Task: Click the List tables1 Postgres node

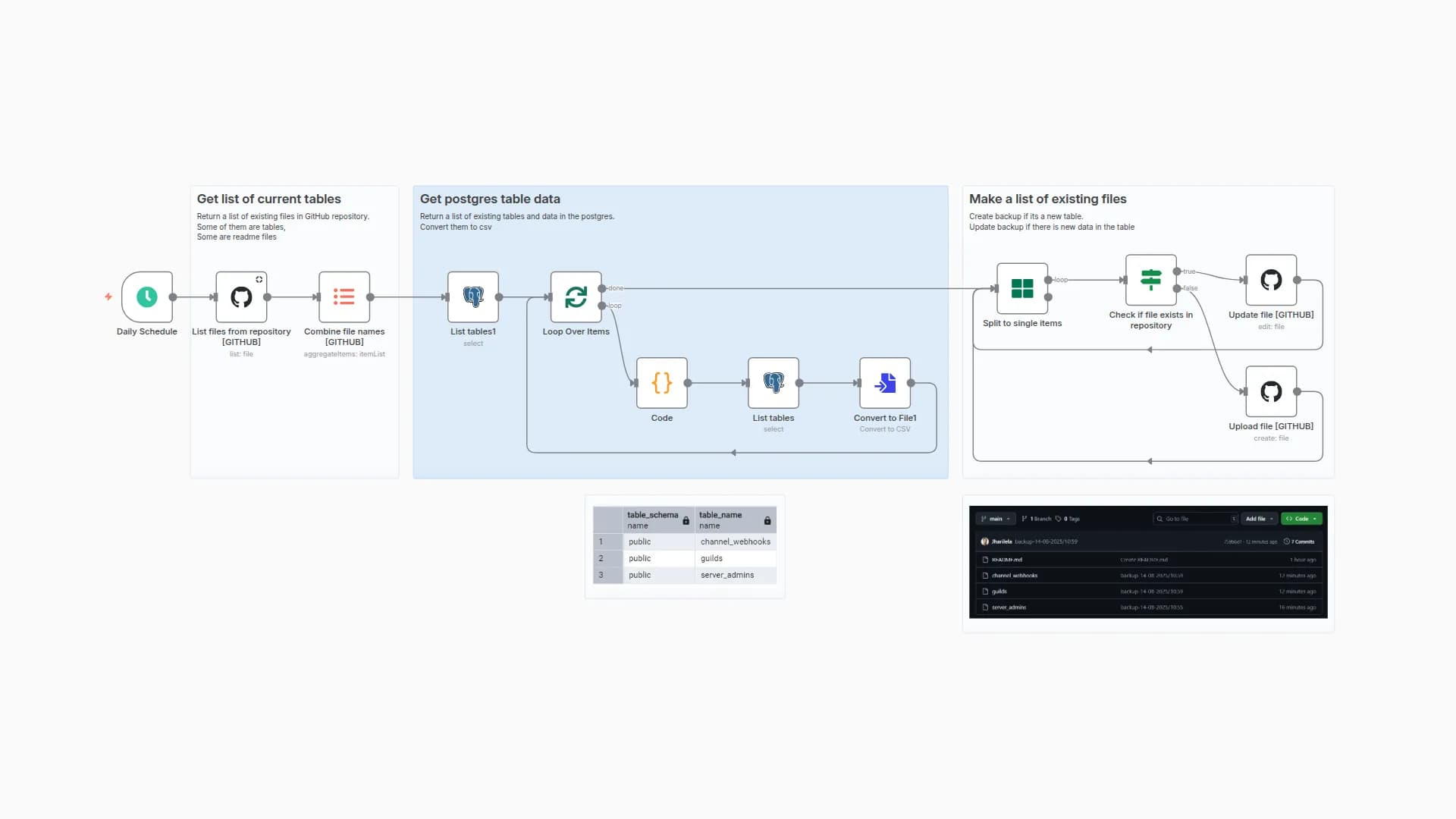Action: coord(472,297)
